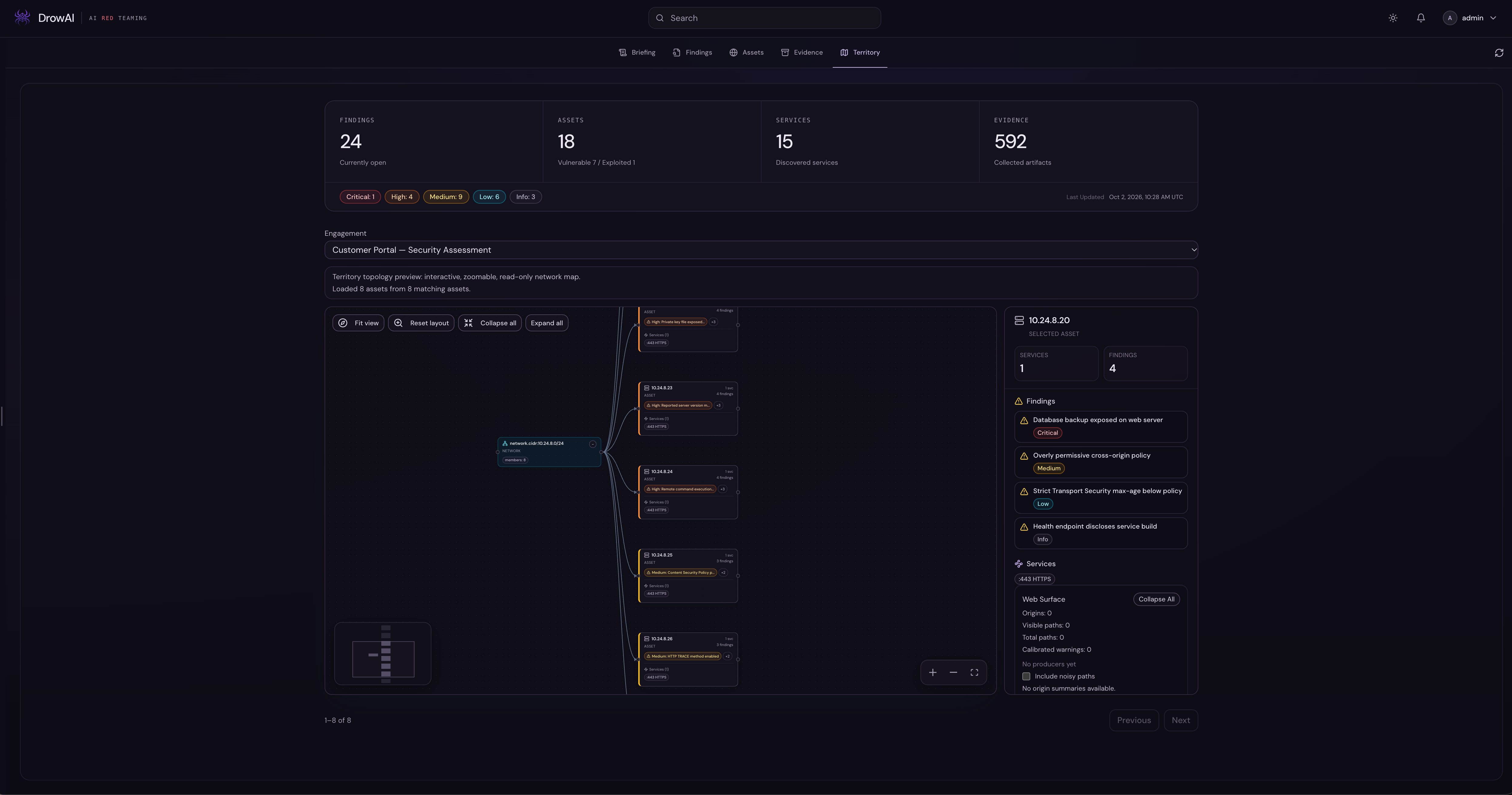This screenshot has height=795, width=1512.
Task: Filter by the Critical: 1 badge
Action: 360,197
